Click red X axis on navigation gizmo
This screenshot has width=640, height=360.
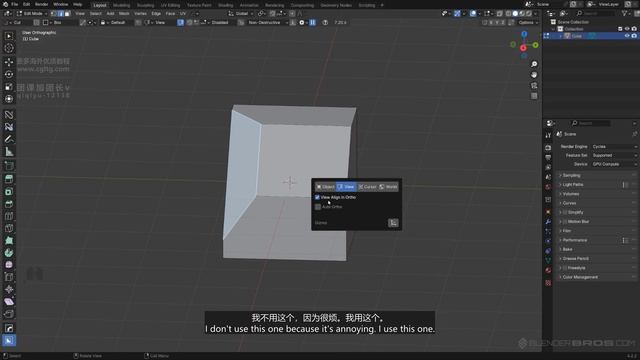[523, 48]
